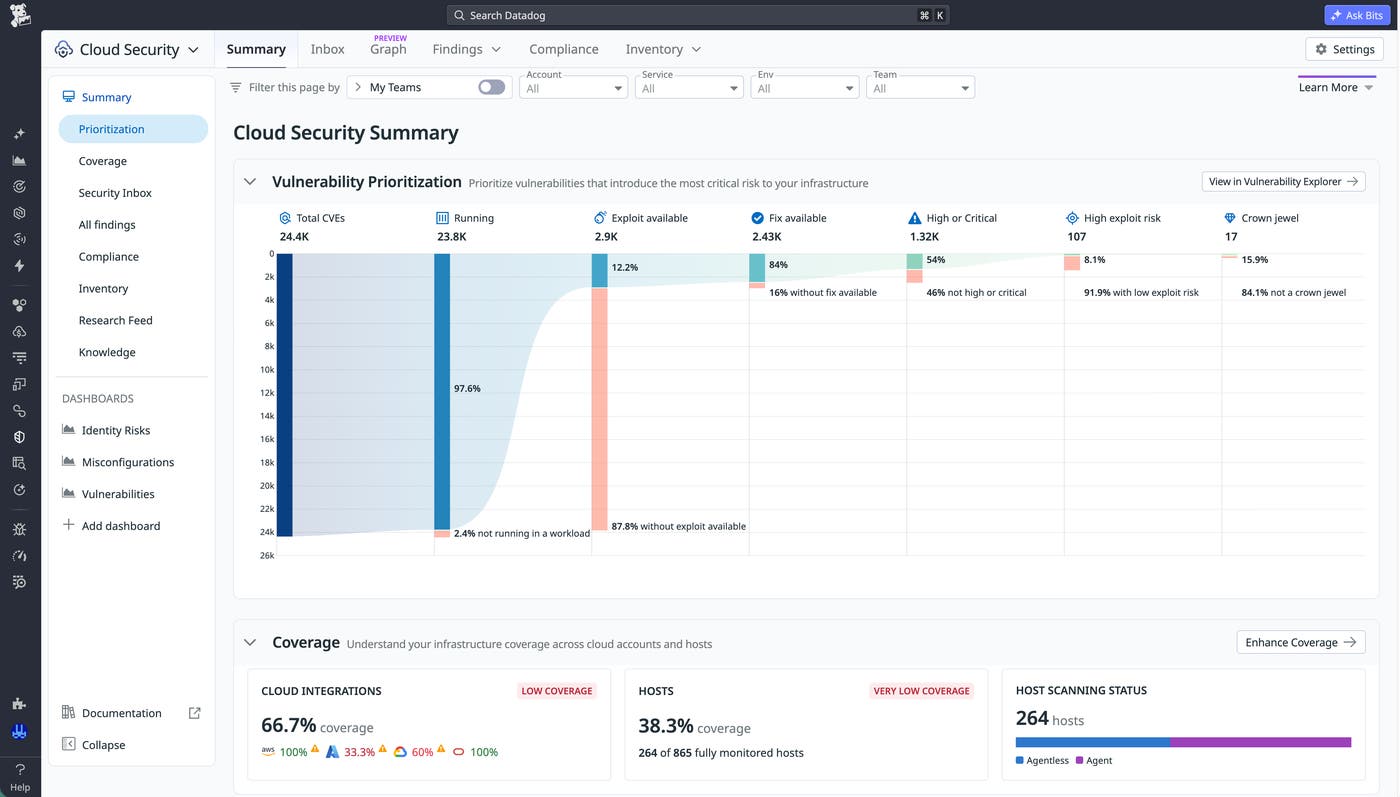This screenshot has height=797, width=1400.
Task: Click the Documentation external link icon
Action: (x=195, y=713)
